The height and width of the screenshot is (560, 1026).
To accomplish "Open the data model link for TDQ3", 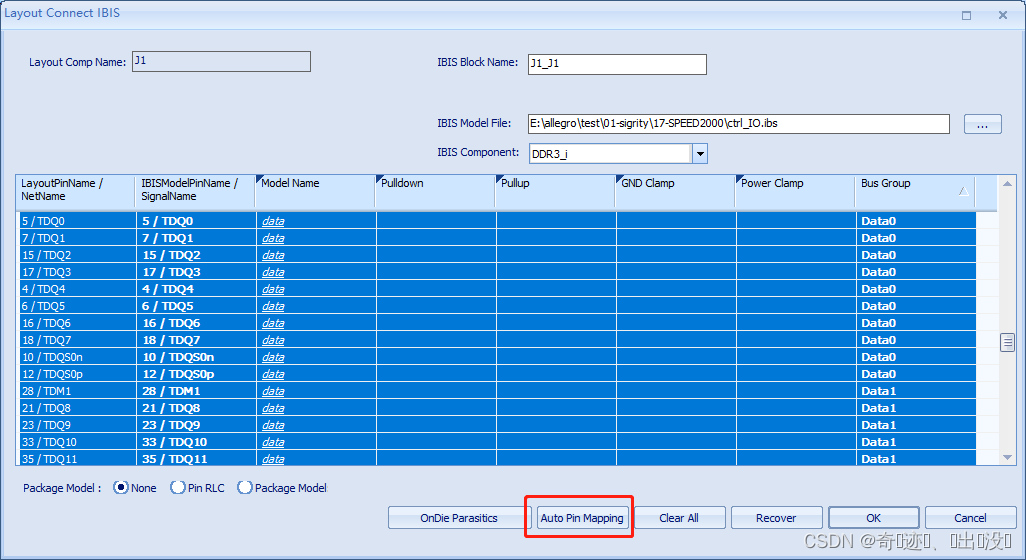I will coord(273,272).
